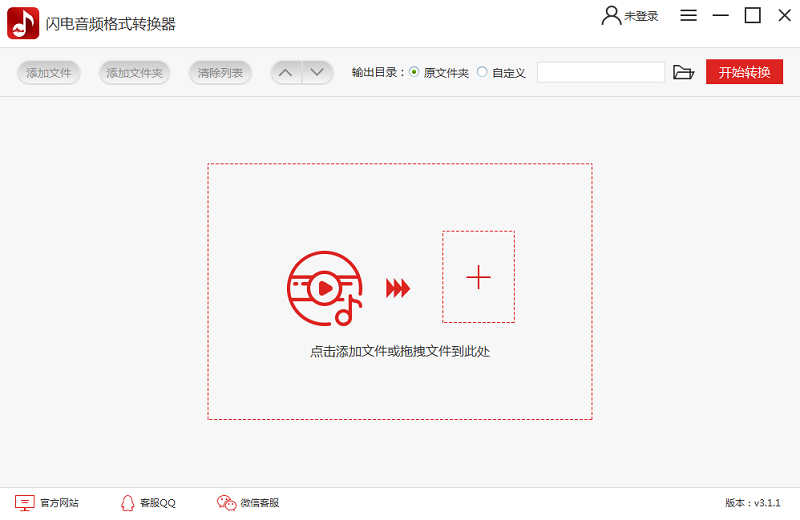Maximize the converter window

pyautogui.click(x=753, y=15)
